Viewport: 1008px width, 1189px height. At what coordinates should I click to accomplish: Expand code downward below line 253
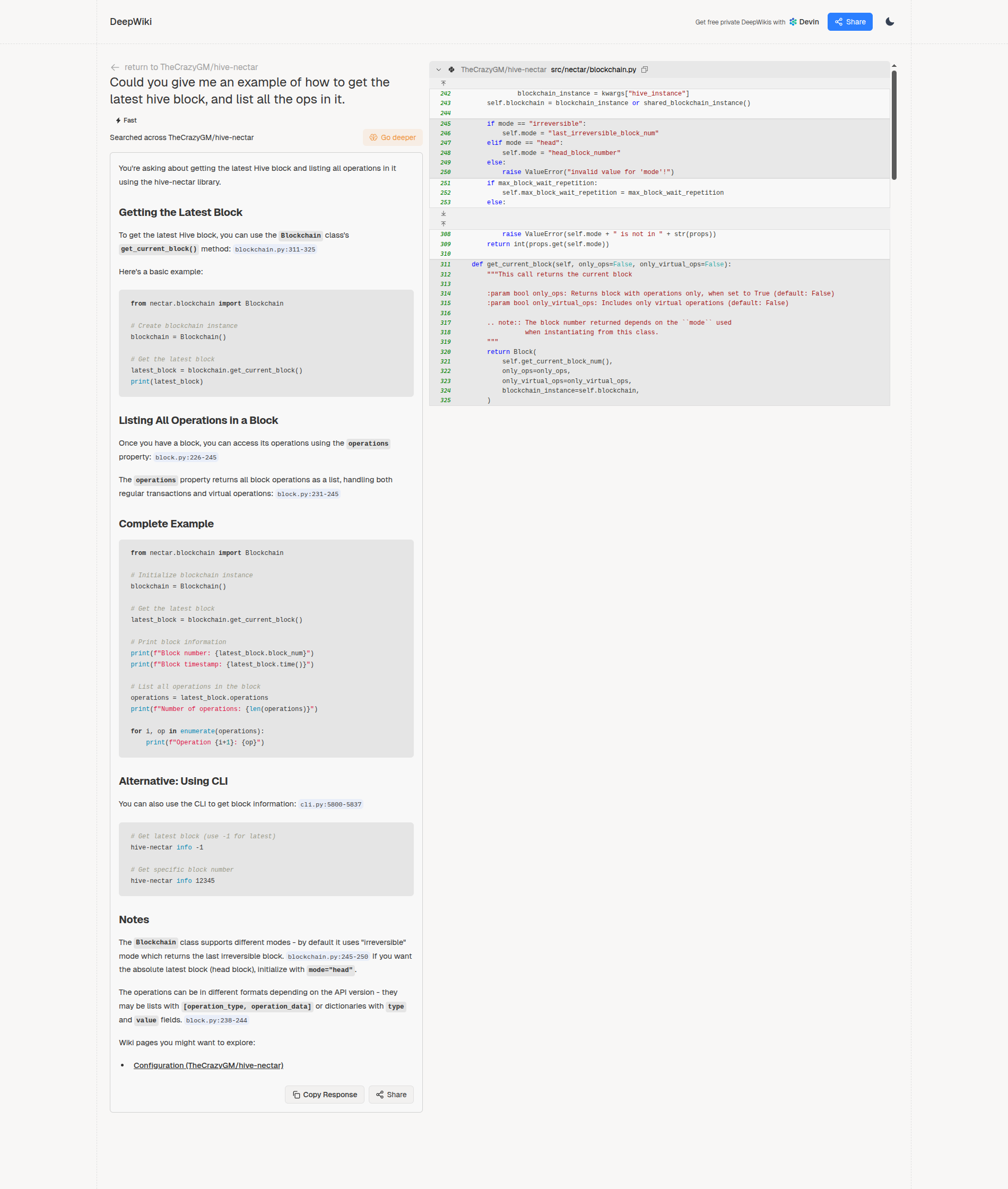click(444, 214)
